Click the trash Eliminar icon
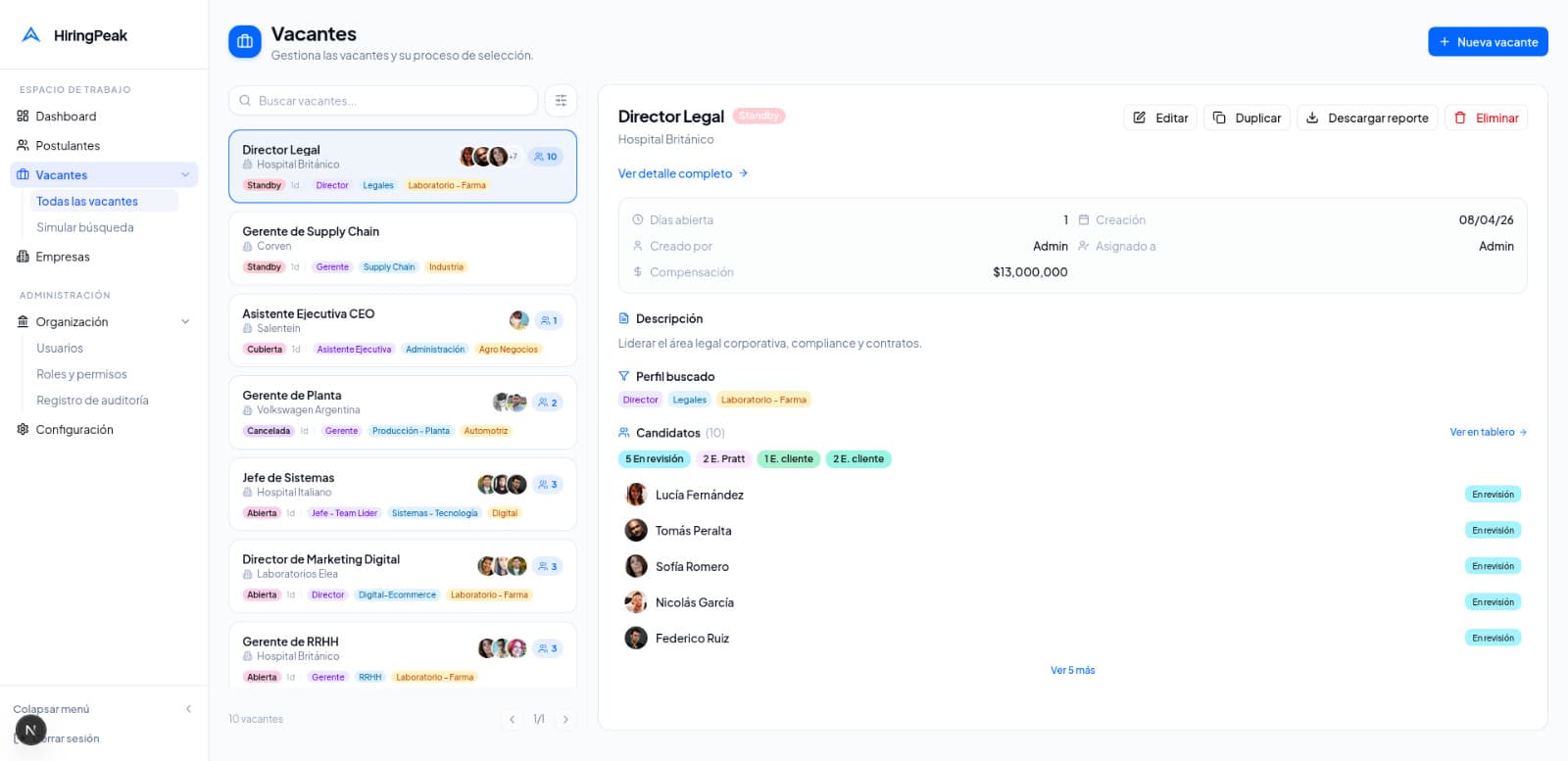1568x761 pixels. click(1460, 118)
